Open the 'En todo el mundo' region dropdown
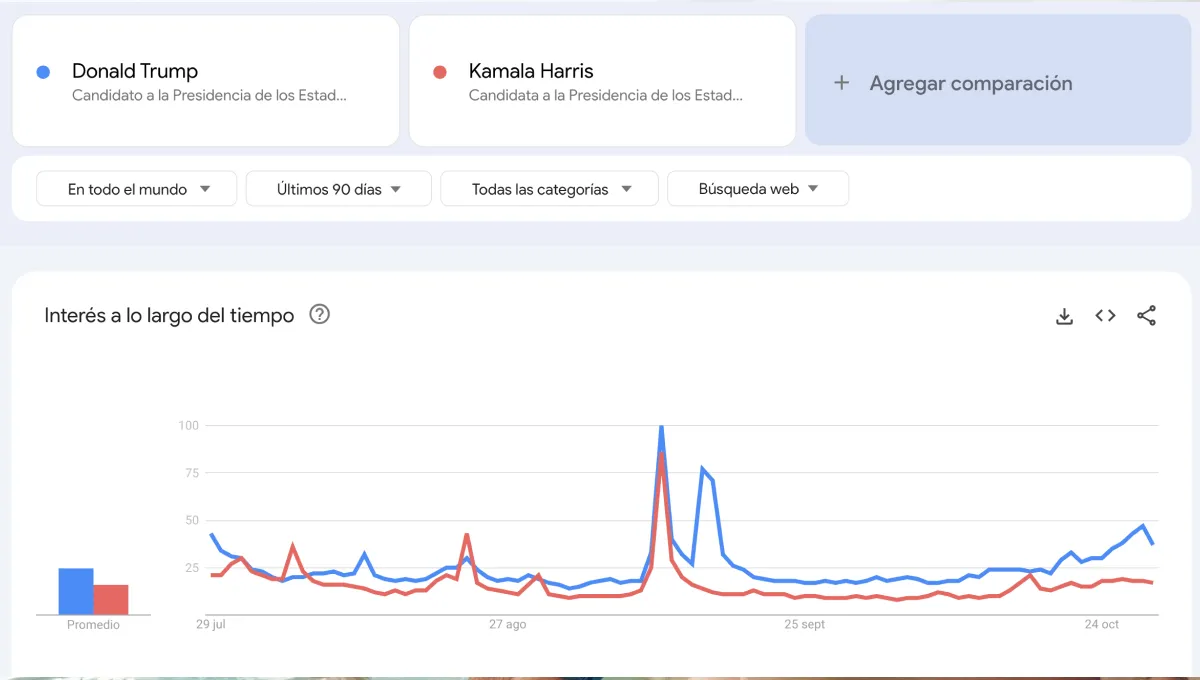Screen dimensions: 1200x680 [136, 188]
